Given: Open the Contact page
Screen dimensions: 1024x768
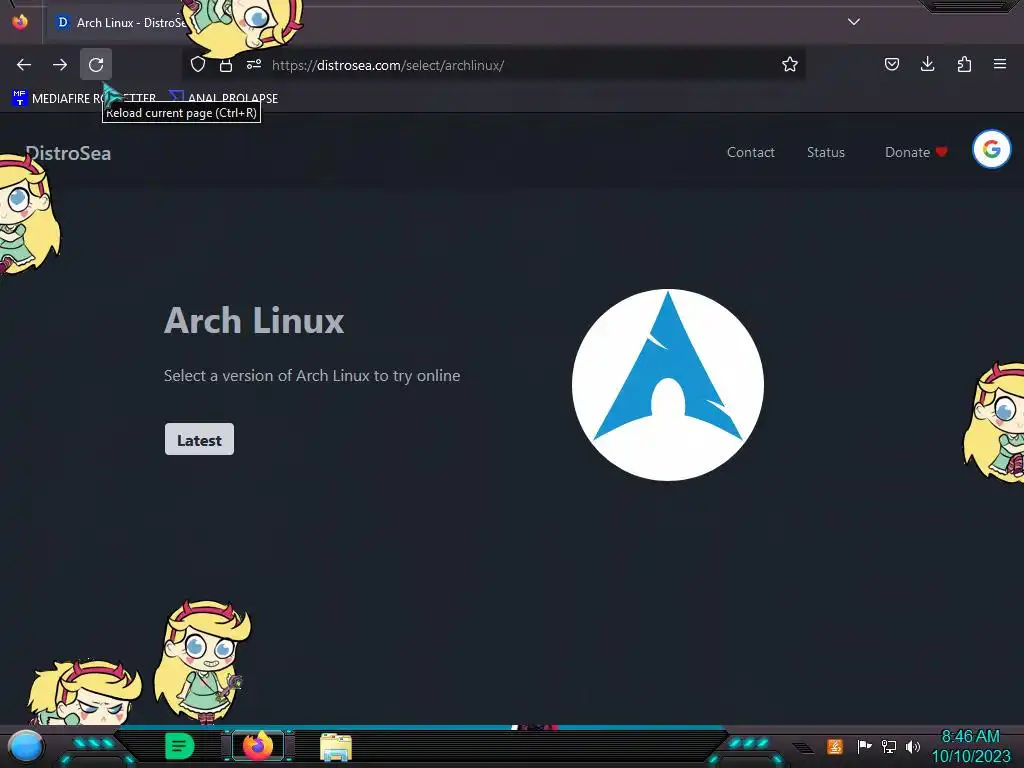Looking at the screenshot, I should point(750,152).
